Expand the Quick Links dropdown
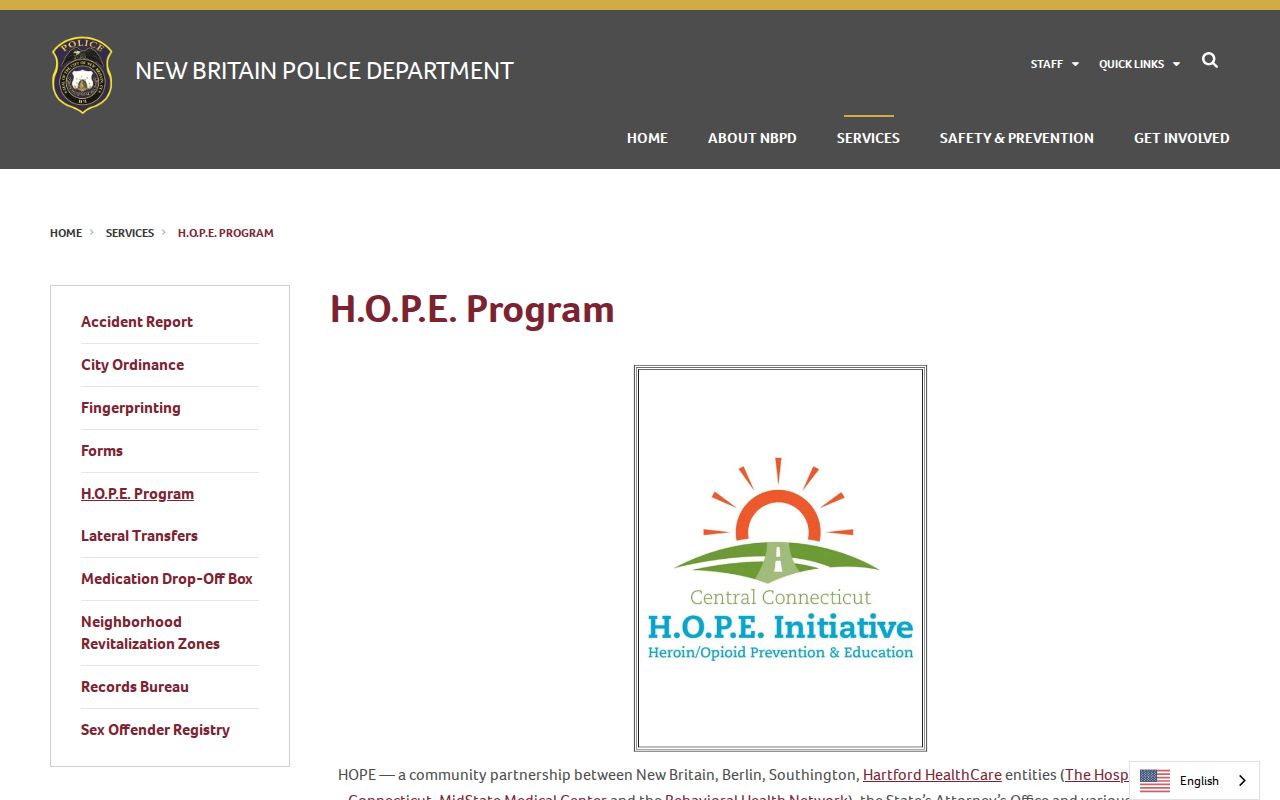 1139,64
